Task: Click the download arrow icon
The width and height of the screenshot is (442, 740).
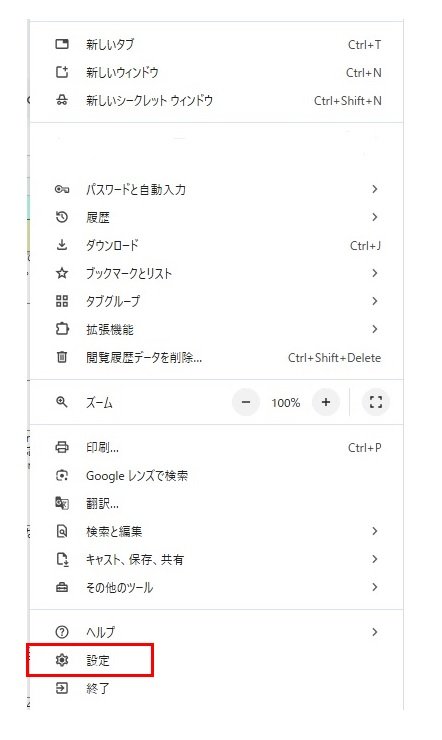Action: [62, 245]
